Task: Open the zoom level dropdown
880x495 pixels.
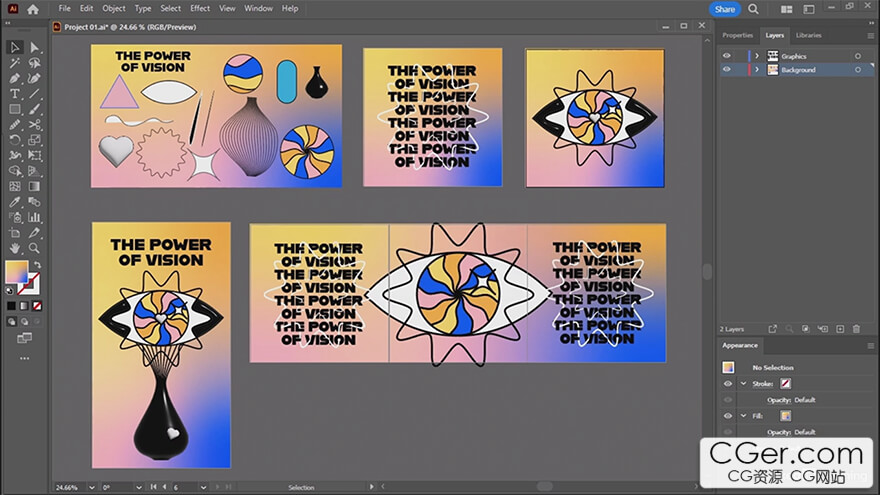Action: (x=91, y=488)
